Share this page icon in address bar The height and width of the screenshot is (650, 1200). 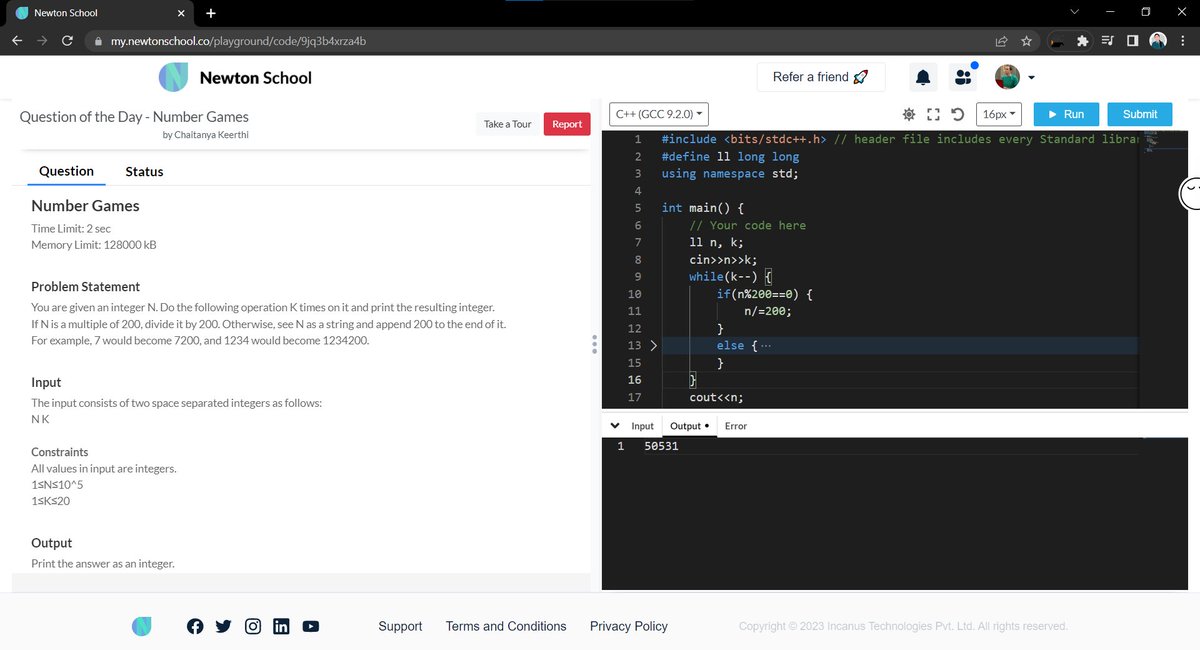click(x=1001, y=41)
